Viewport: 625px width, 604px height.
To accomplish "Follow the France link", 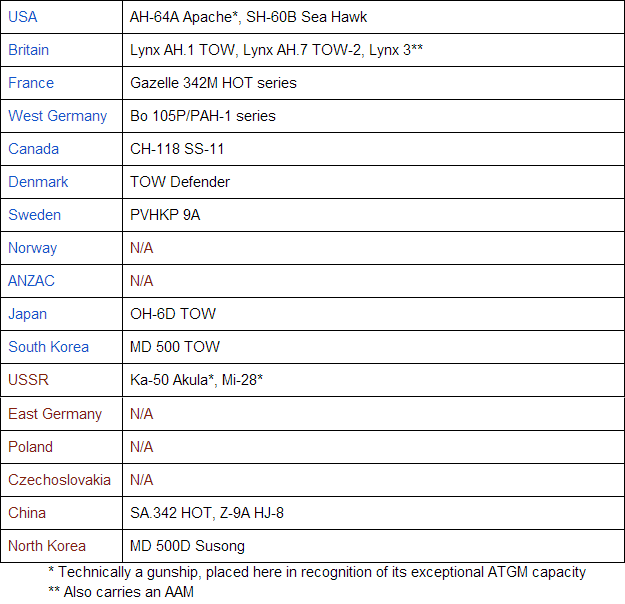I will 31,83.
